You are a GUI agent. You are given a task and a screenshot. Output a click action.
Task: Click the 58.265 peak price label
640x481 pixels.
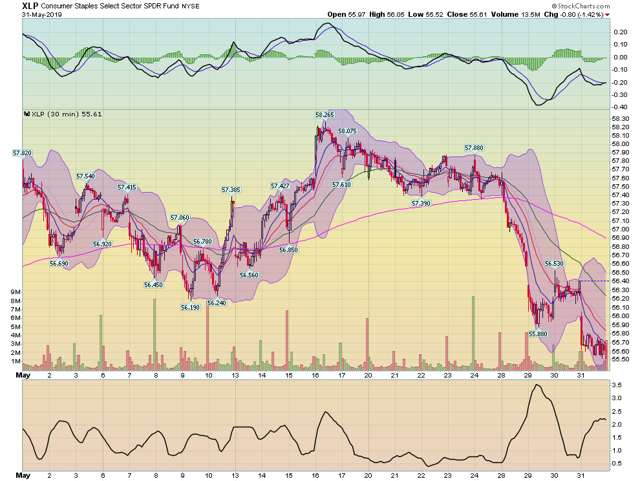click(324, 115)
